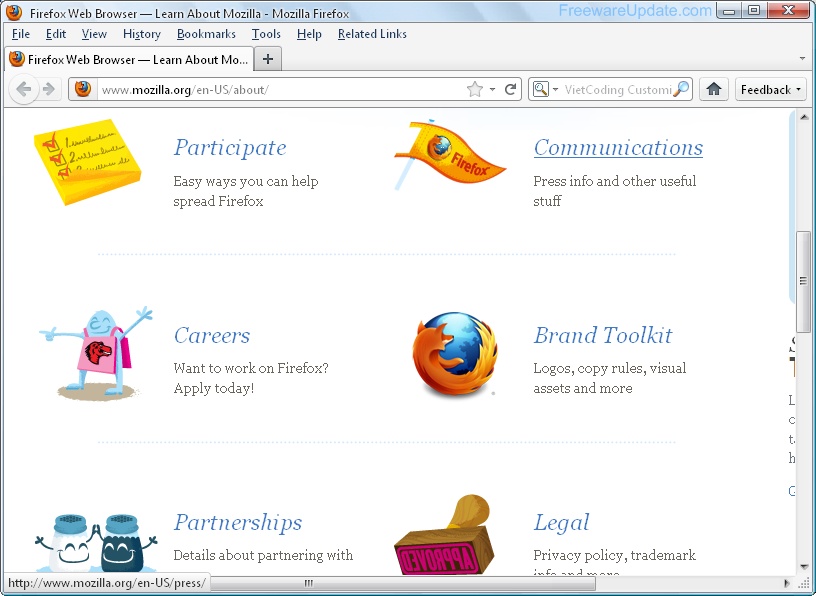Screen dimensions: 816x596
Task: Click the yellow checklist Participate image
Action: click(x=87, y=162)
